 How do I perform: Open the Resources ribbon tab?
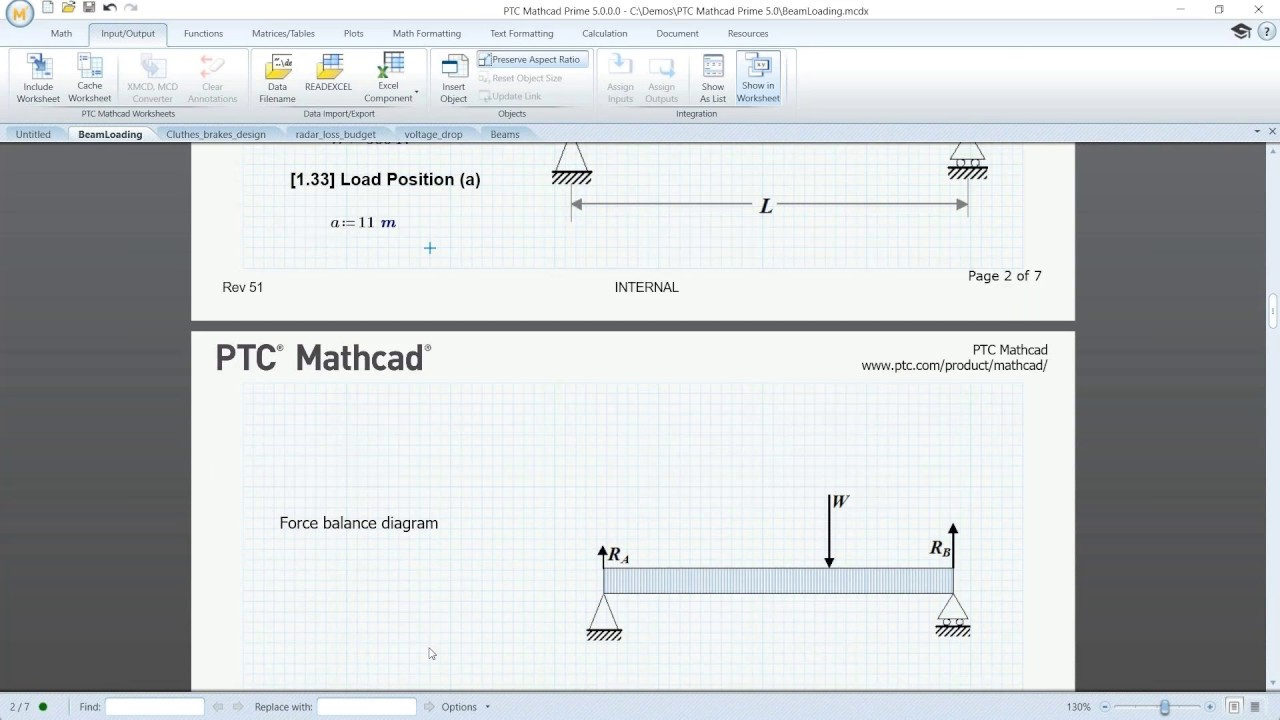pyautogui.click(x=748, y=33)
